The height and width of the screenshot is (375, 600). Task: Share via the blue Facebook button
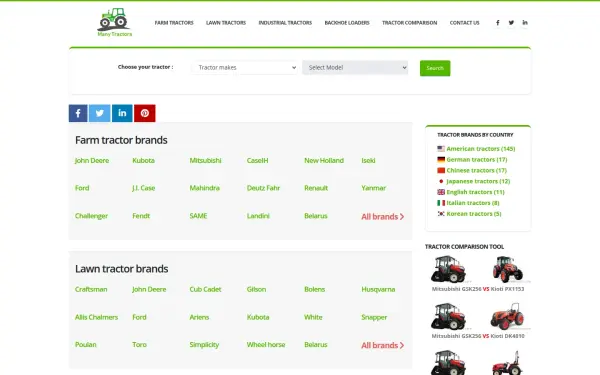78,113
